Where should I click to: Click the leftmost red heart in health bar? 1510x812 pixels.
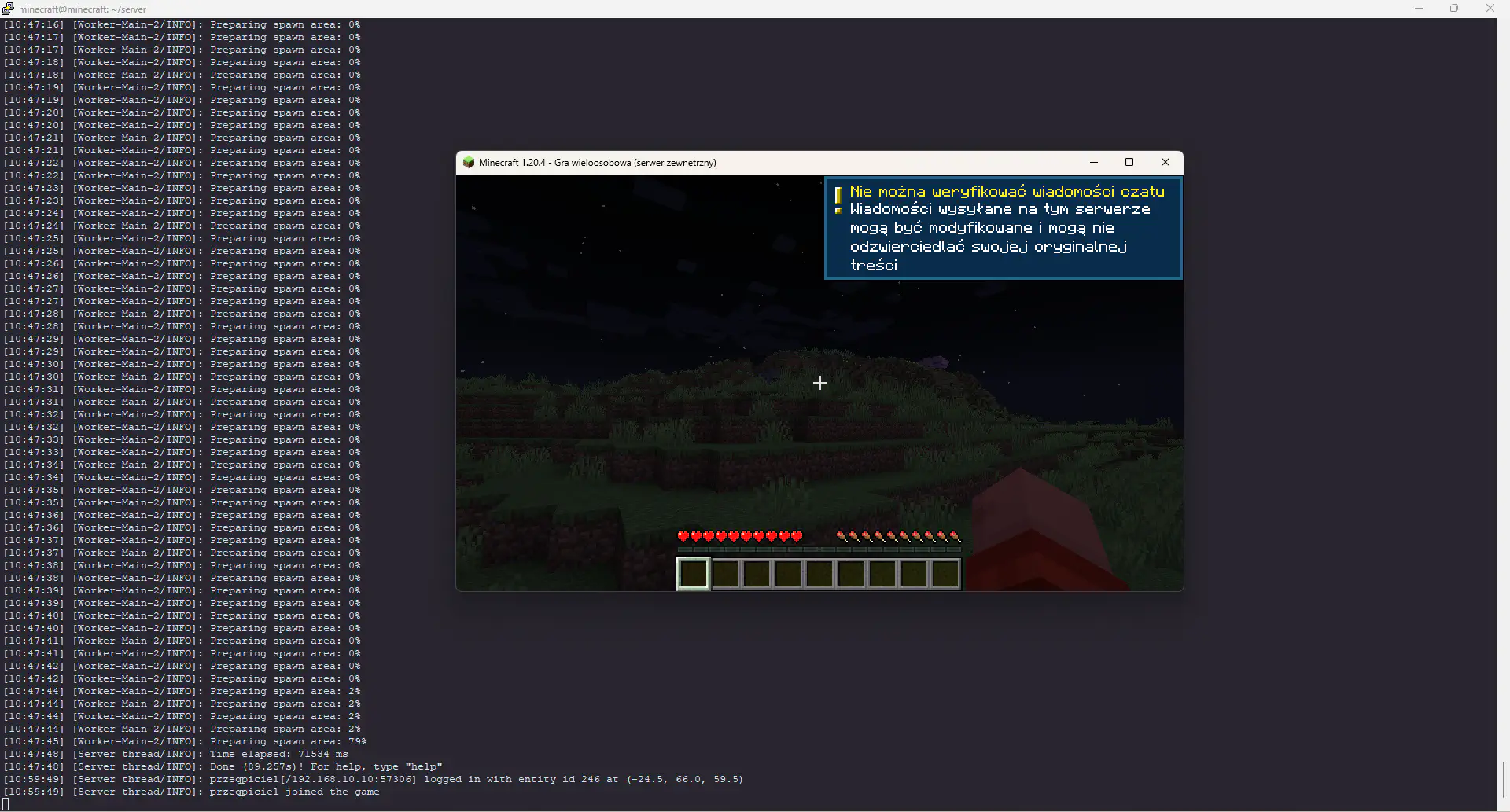click(x=683, y=537)
